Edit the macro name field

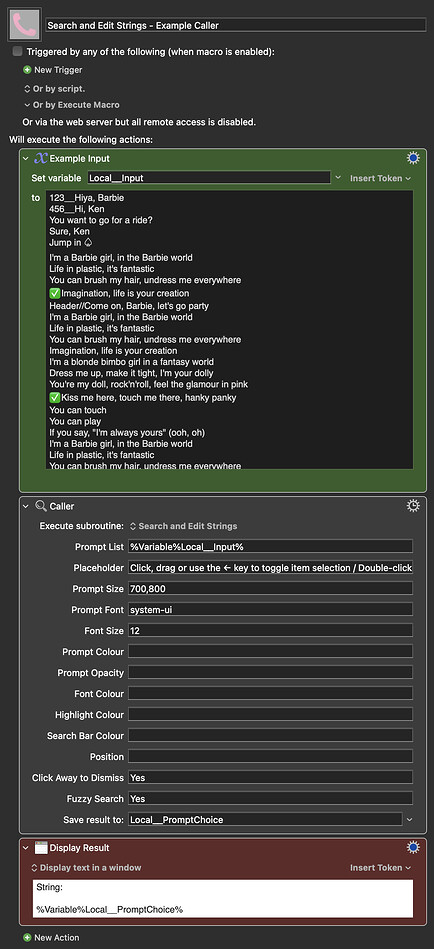(236, 25)
